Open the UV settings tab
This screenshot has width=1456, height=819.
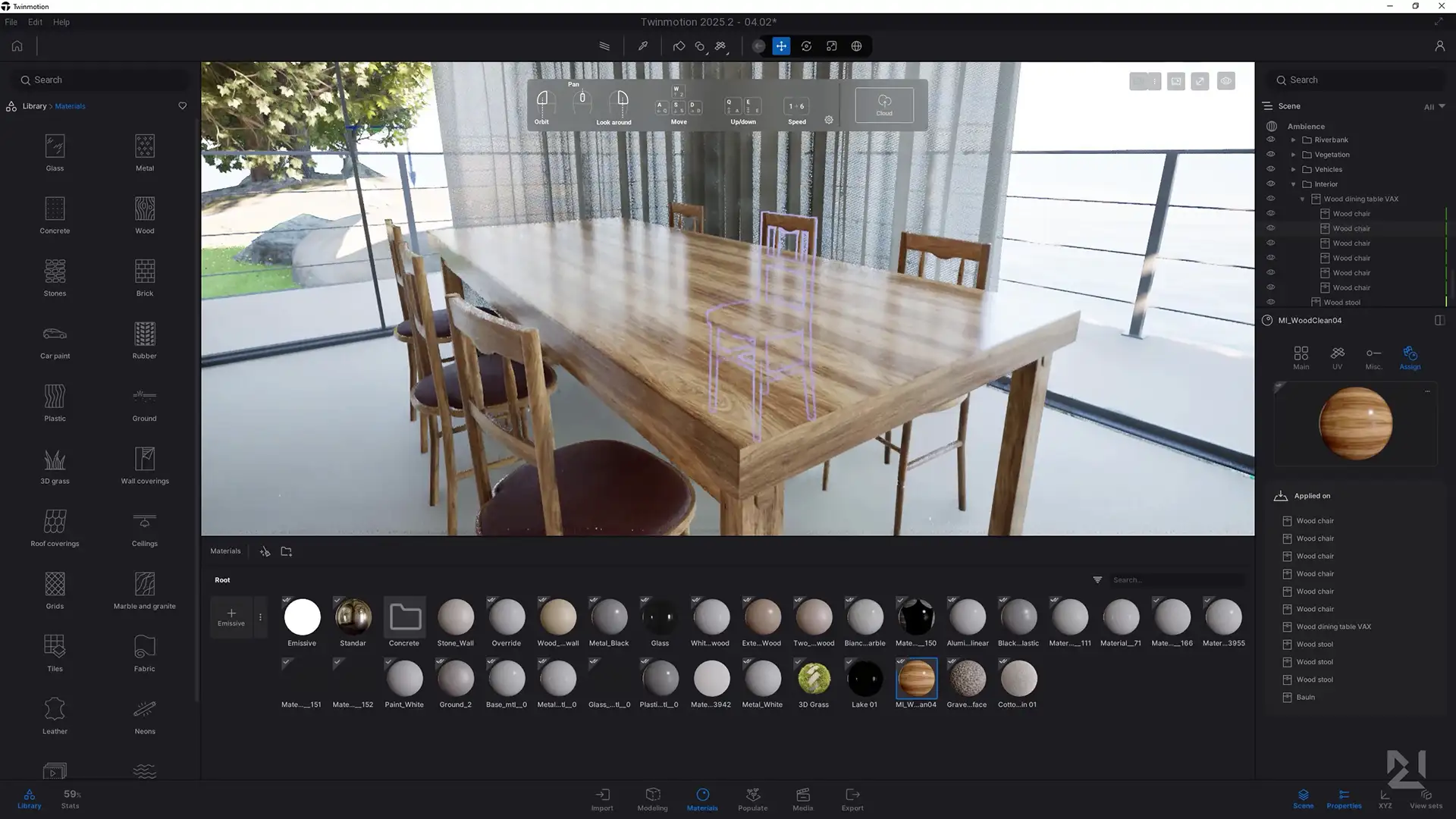click(1337, 357)
